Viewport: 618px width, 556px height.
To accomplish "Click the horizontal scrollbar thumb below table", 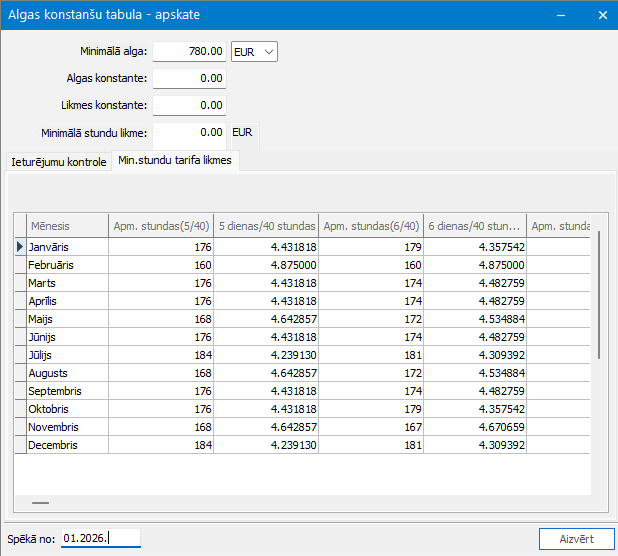I will pyautogui.click(x=41, y=503).
